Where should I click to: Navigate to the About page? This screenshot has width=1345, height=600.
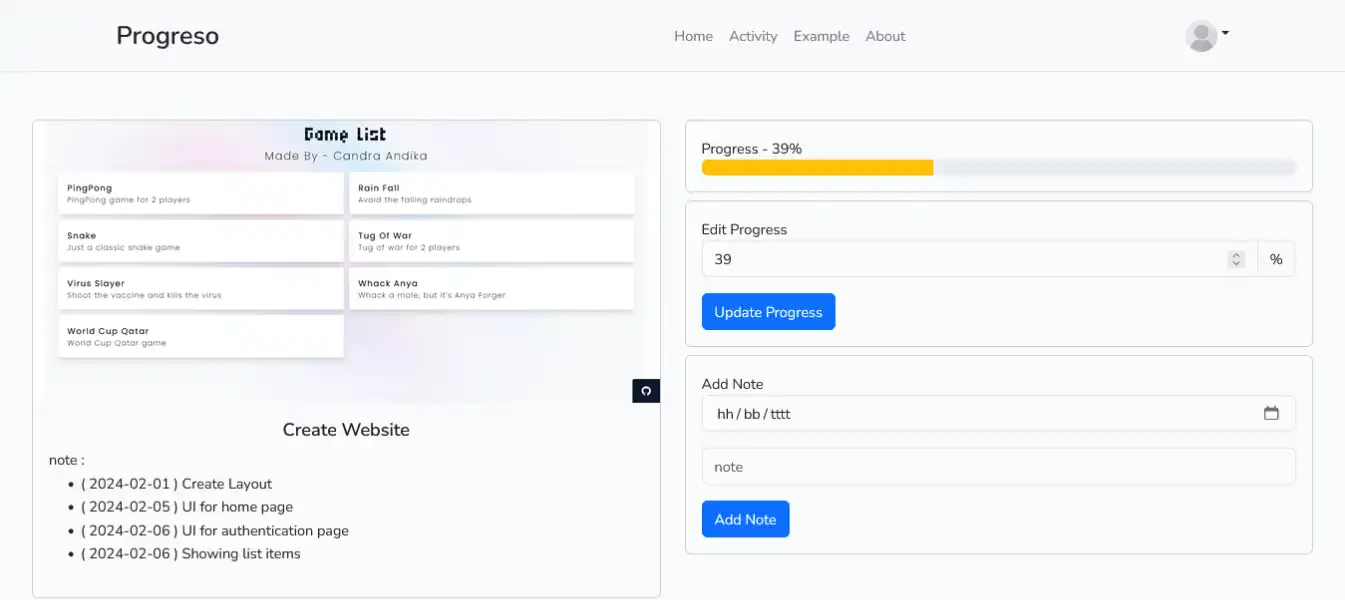885,36
